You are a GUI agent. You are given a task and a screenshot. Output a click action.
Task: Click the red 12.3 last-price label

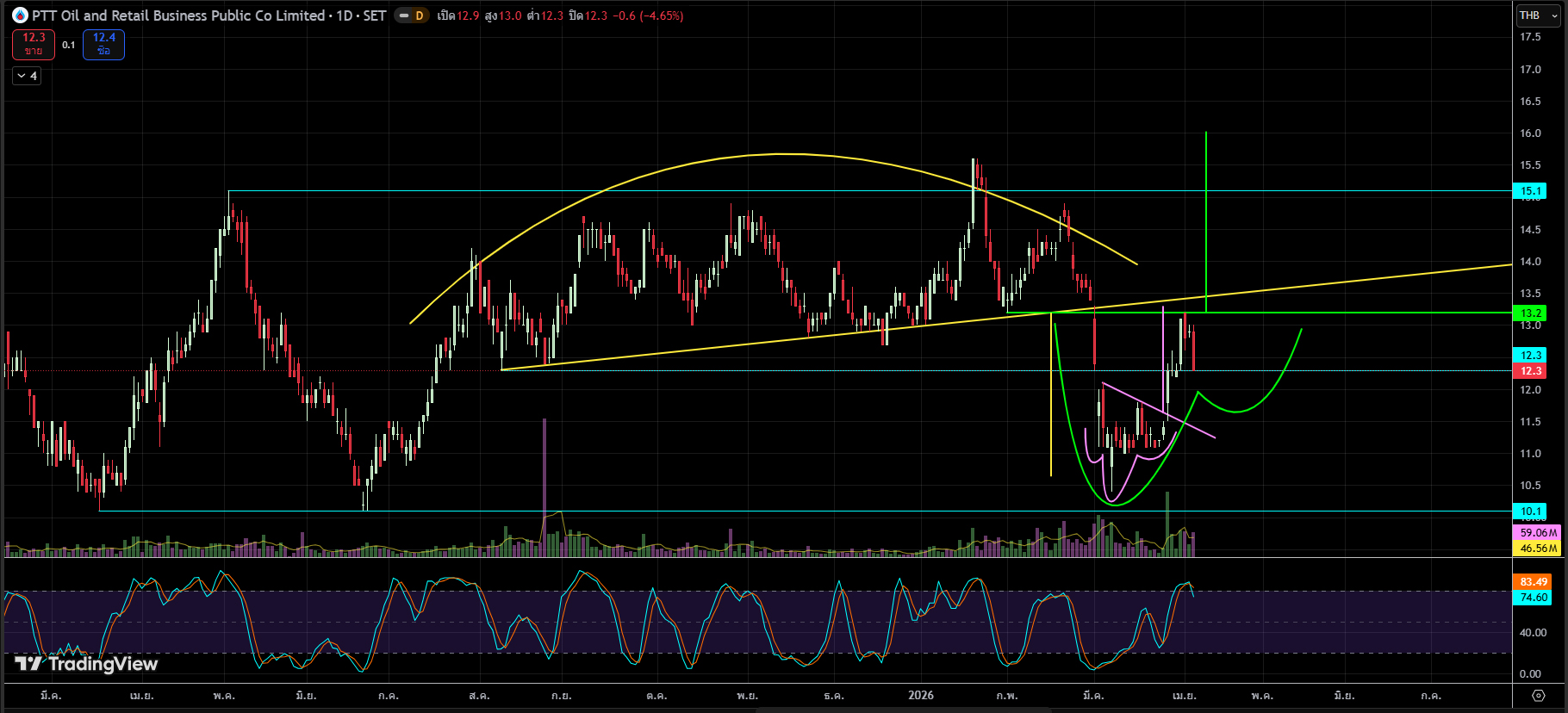click(x=1530, y=370)
